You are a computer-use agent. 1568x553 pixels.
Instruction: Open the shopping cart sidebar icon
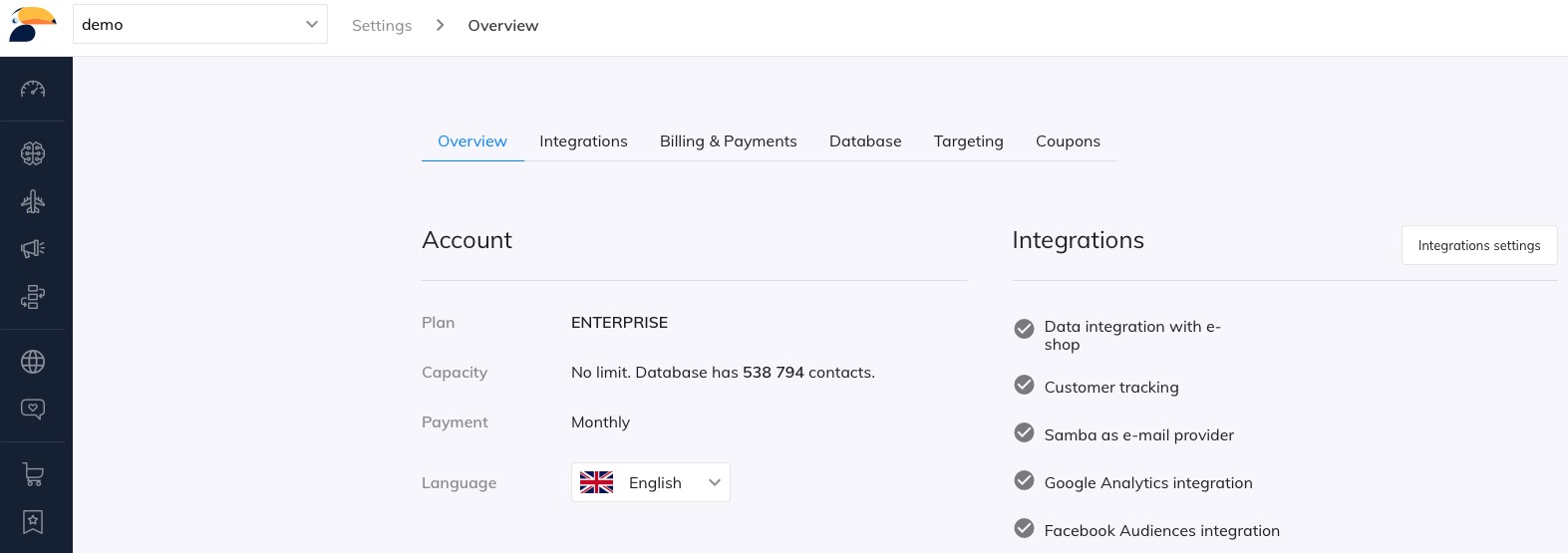tap(33, 474)
